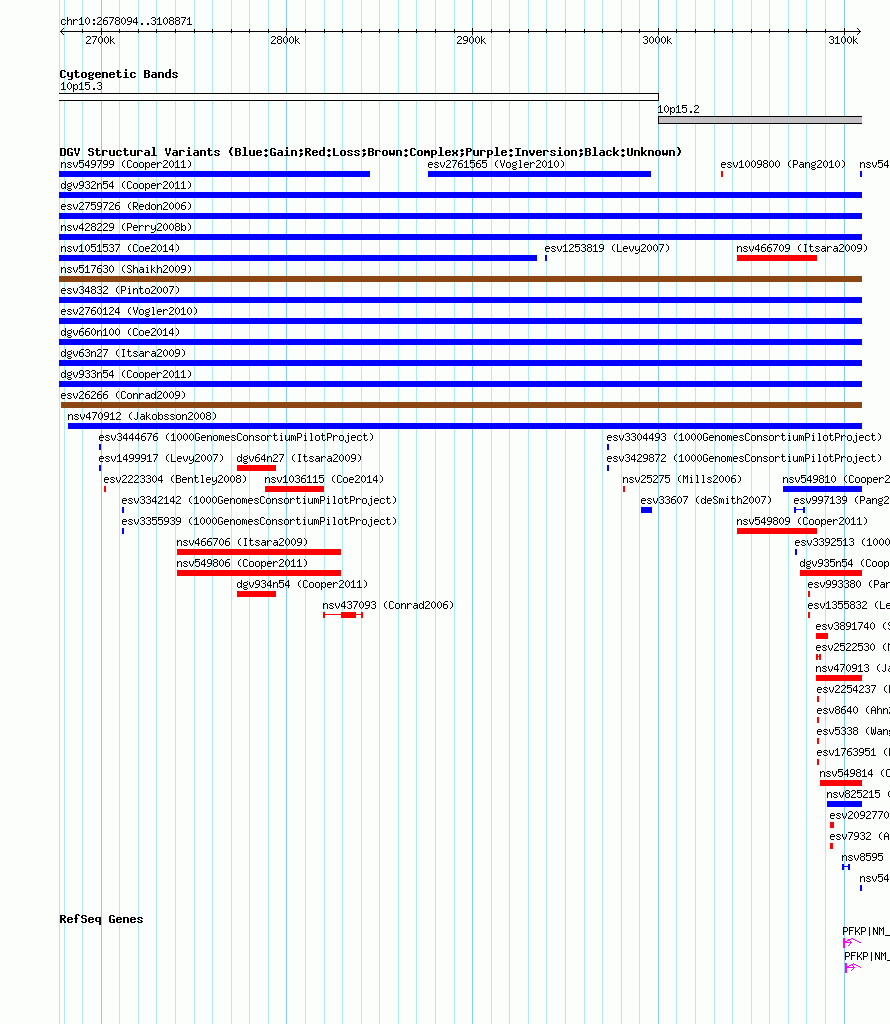The height and width of the screenshot is (1024, 890).
Task: Open esv5338 variant label
Action: [853, 731]
